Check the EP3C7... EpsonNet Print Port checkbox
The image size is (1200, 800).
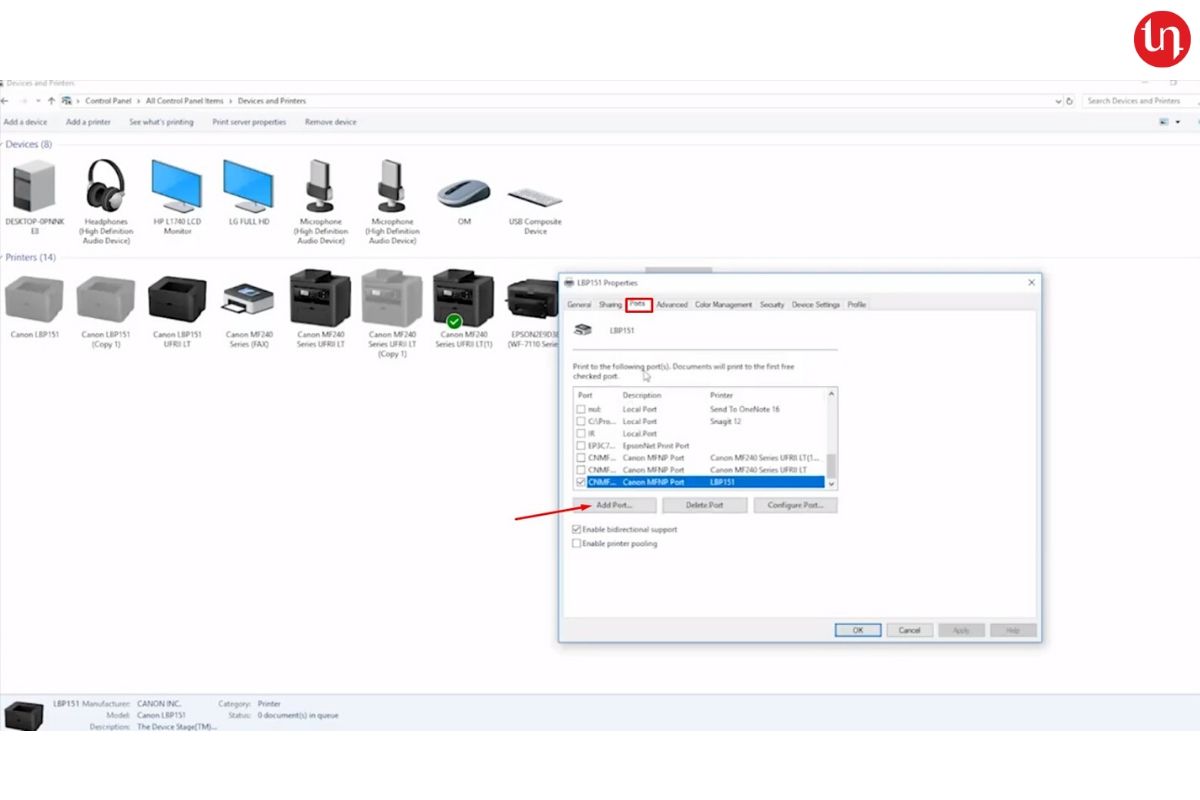pyautogui.click(x=580, y=446)
